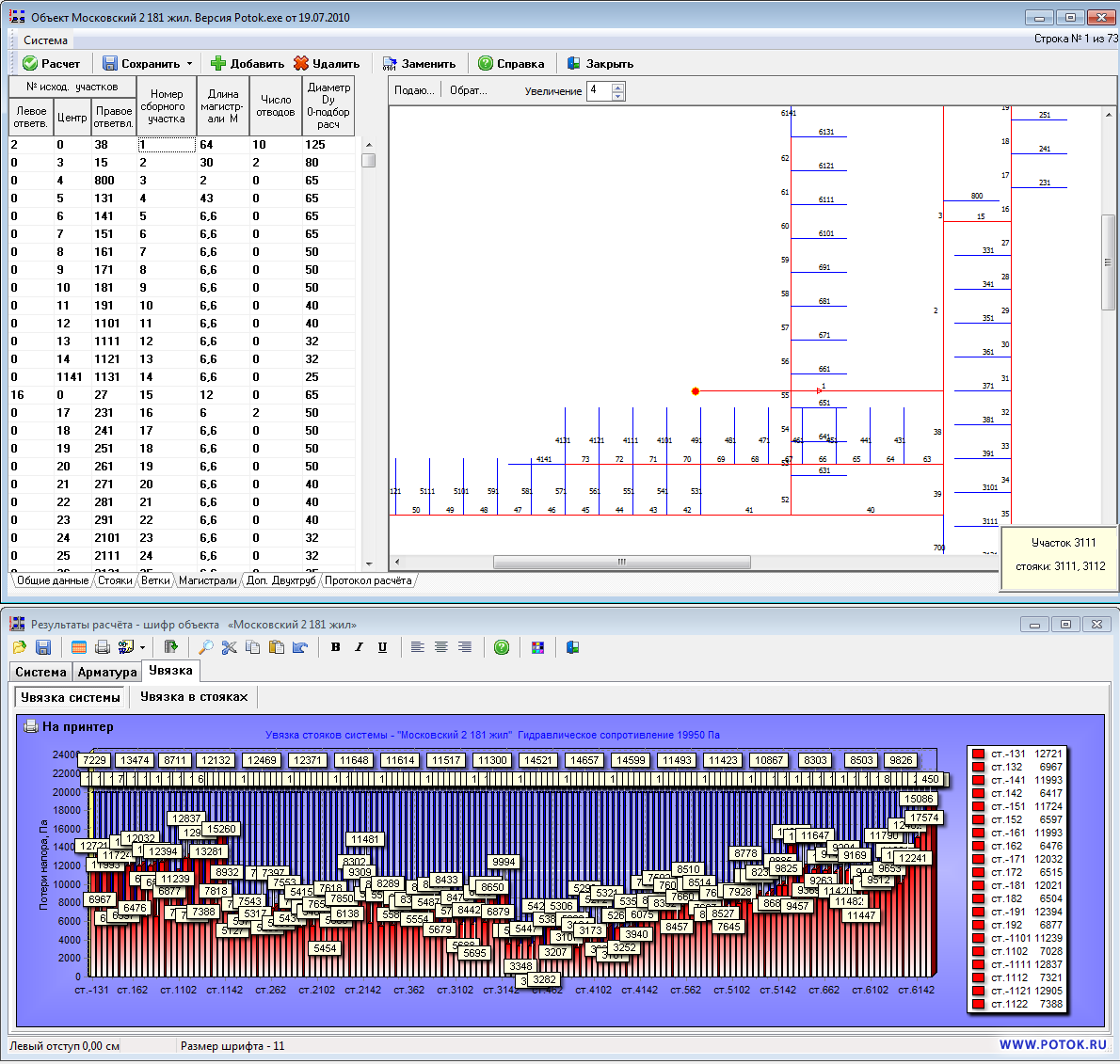
Task: Toggle bold text formatting
Action: (336, 647)
